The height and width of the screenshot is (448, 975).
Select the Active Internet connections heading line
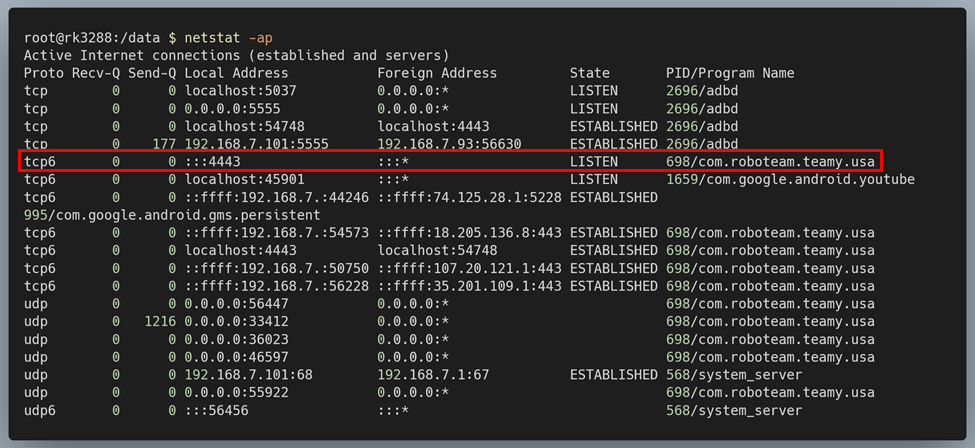(236, 55)
